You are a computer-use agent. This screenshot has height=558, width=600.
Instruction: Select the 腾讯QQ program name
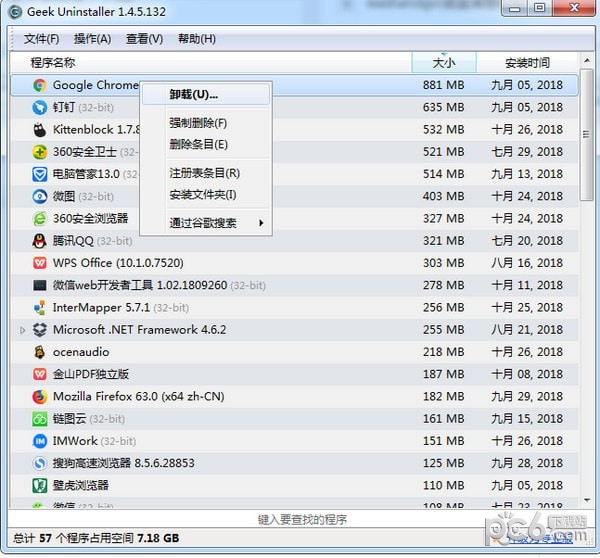pyautogui.click(x=73, y=241)
